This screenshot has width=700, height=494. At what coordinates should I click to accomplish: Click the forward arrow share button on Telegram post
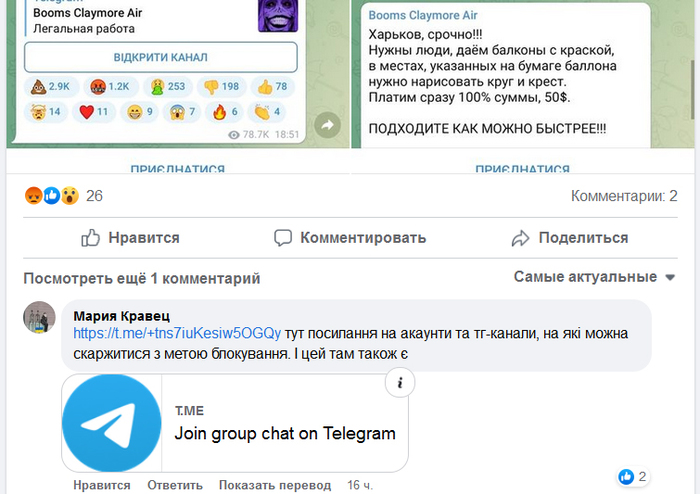327,125
